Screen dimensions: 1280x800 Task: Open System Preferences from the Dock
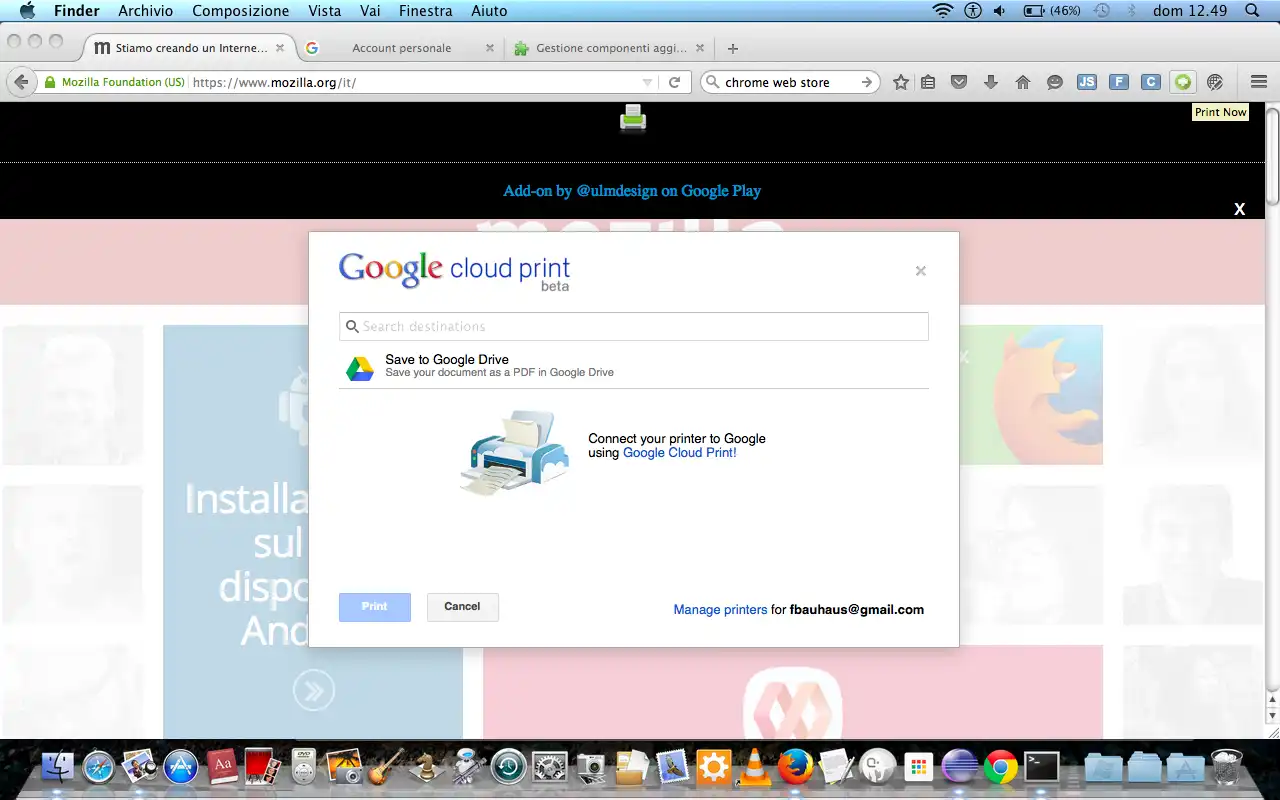tap(550, 767)
